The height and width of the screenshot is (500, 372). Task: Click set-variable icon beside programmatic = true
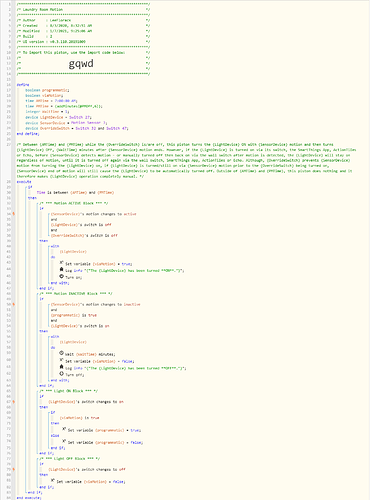(64, 429)
